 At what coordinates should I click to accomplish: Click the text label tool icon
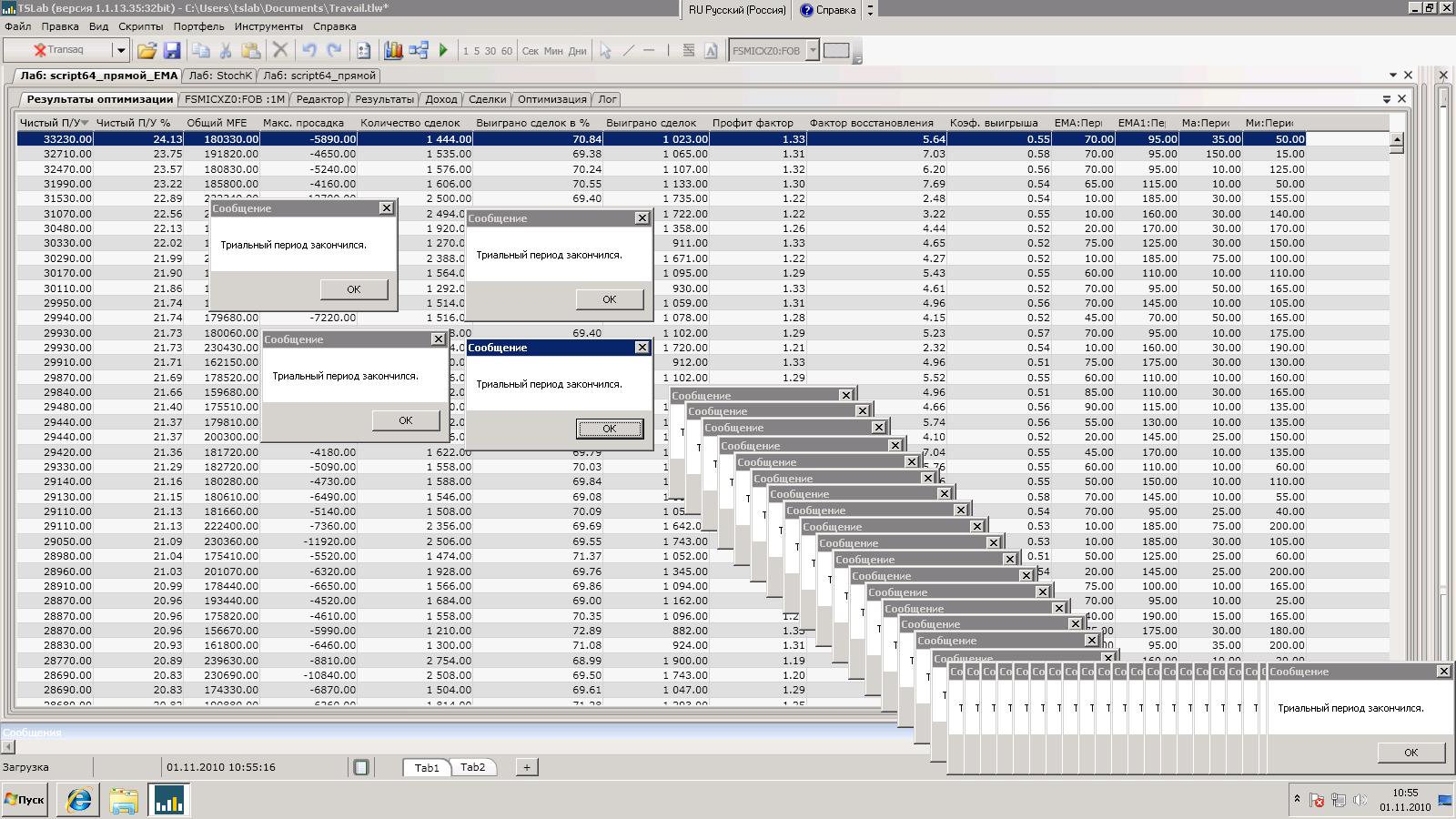pyautogui.click(x=711, y=51)
